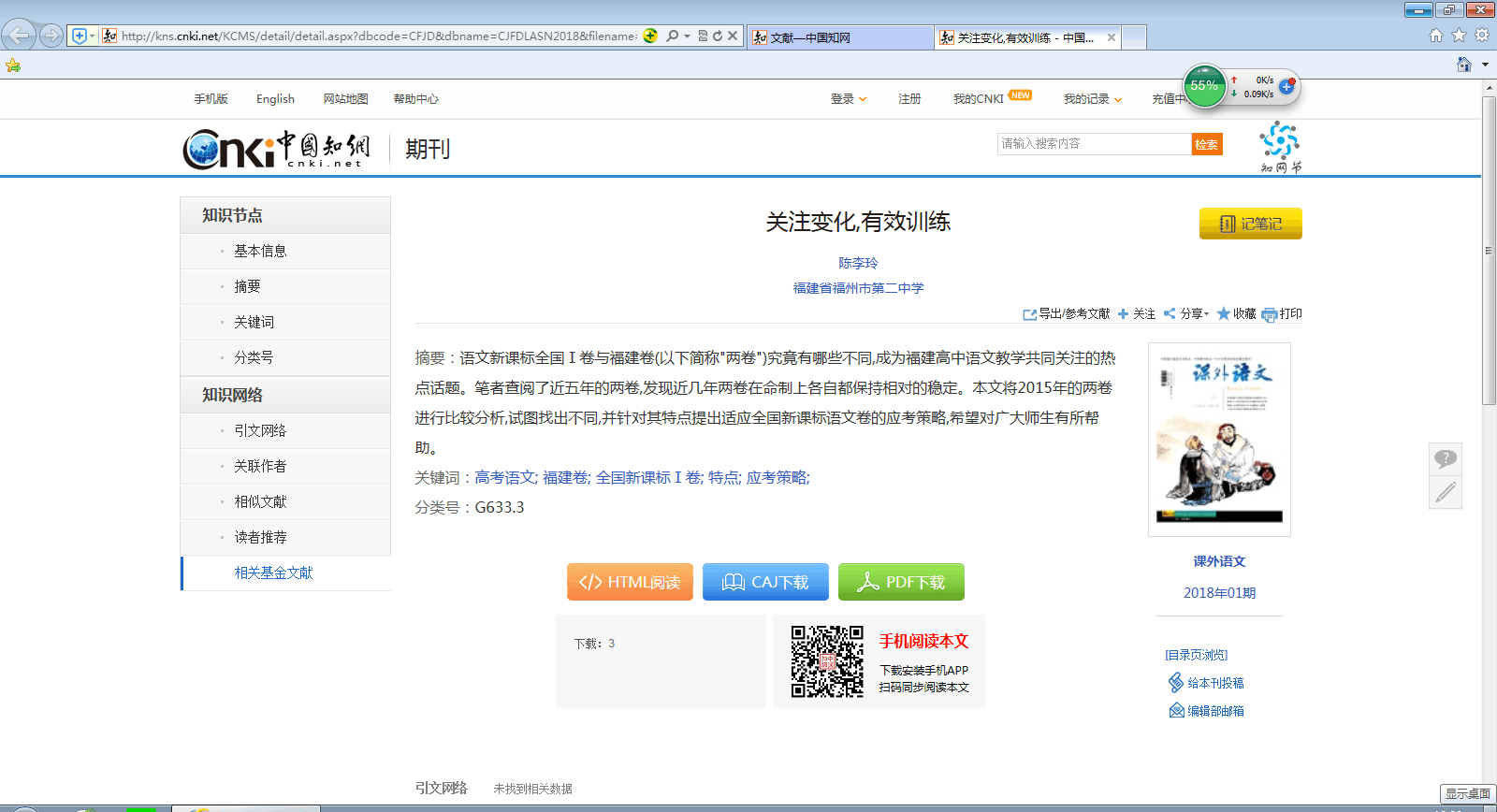The width and height of the screenshot is (1497, 812).
Task: Expand the 我的记录 dropdown menu
Action: pyautogui.click(x=1092, y=99)
